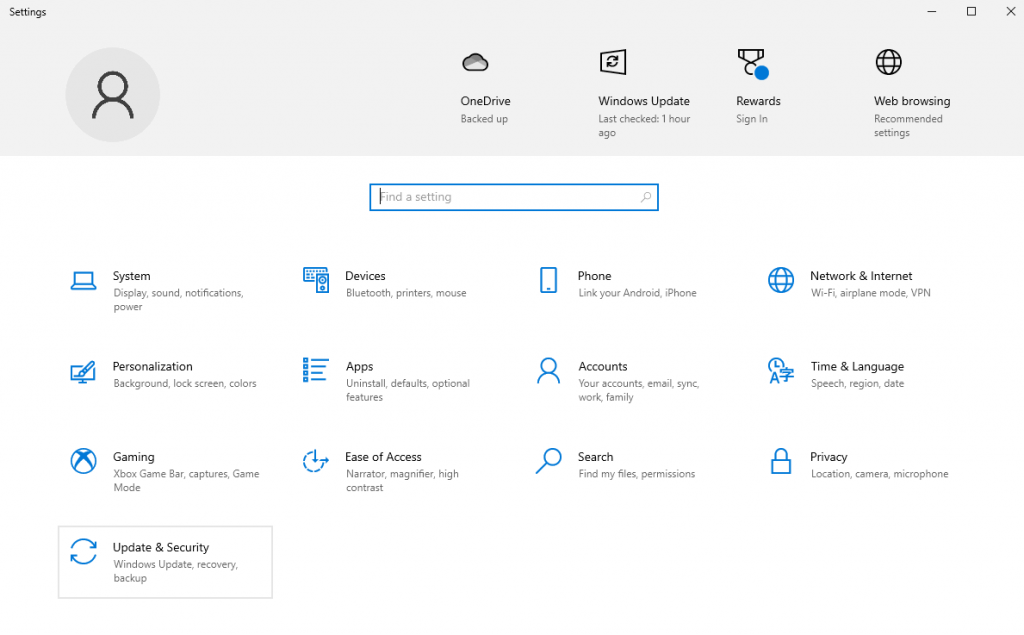The height and width of the screenshot is (635, 1024).
Task: Click 'Last checked: 1 hour ago' text
Action: click(x=644, y=125)
